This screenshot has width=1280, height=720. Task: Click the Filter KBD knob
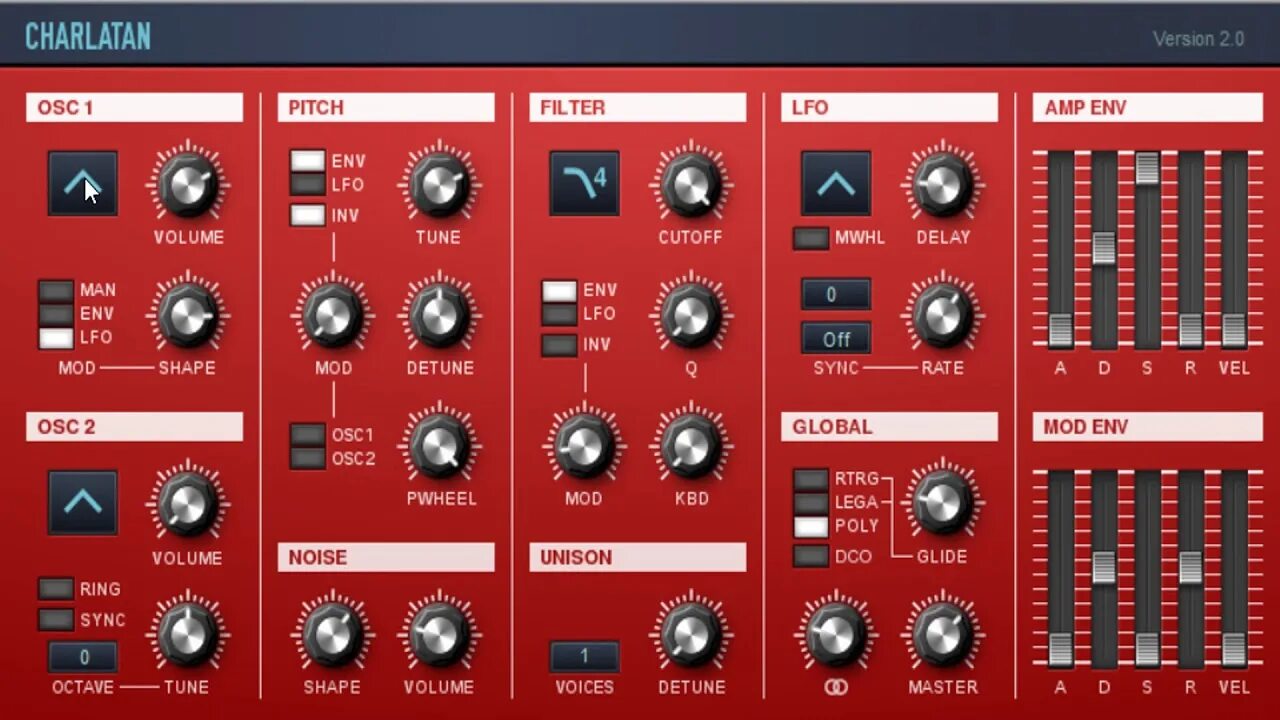point(691,445)
